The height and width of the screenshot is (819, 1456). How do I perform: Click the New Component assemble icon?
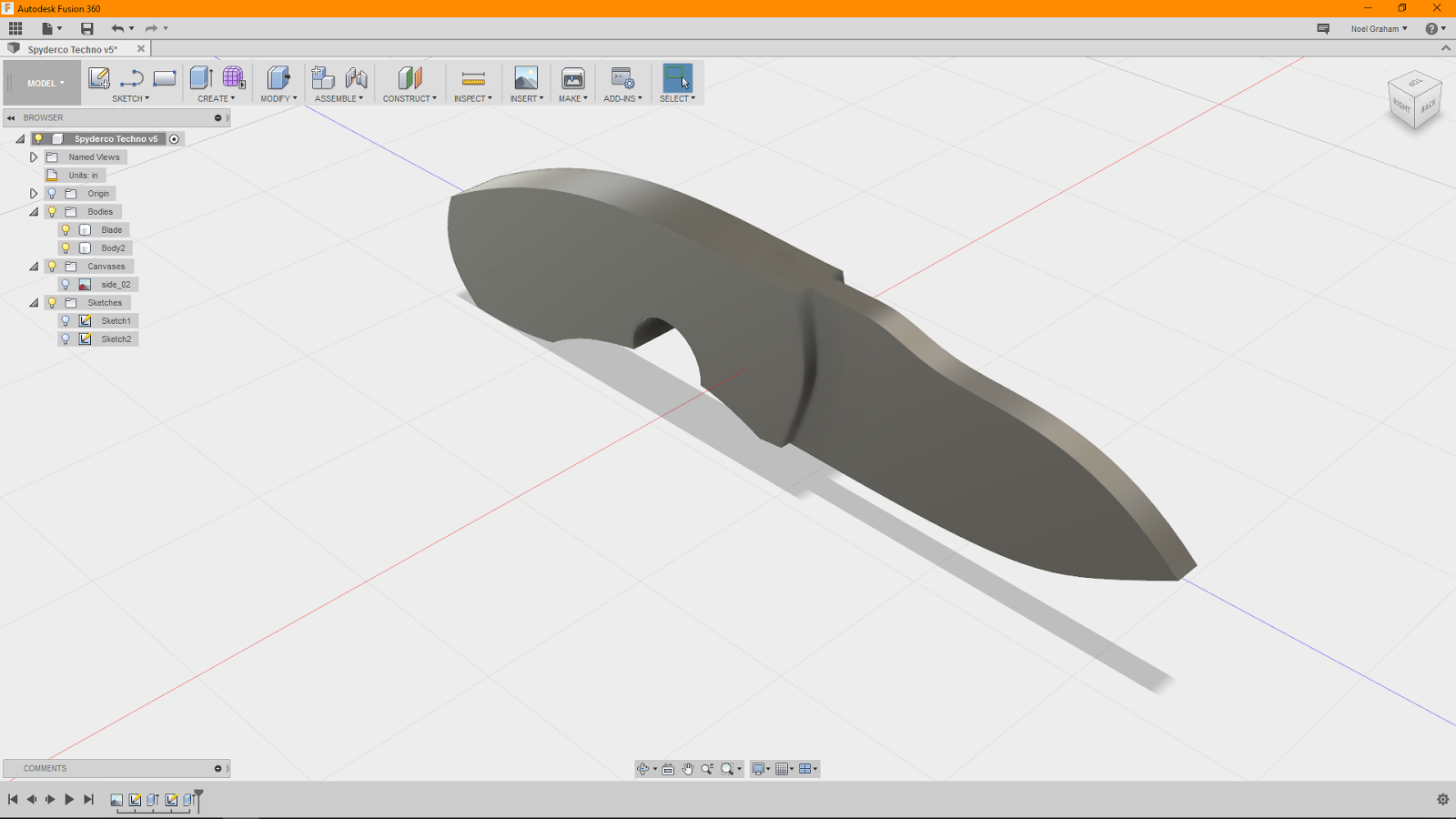pos(323,78)
